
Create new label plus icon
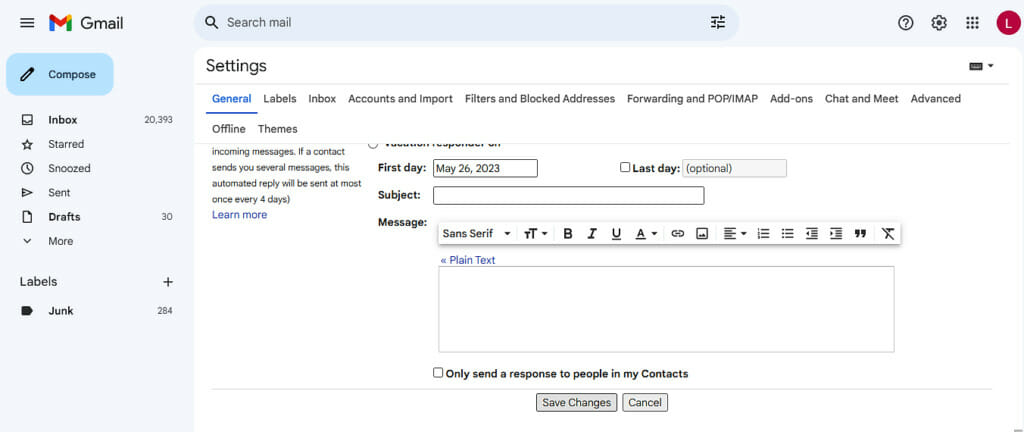pos(168,282)
